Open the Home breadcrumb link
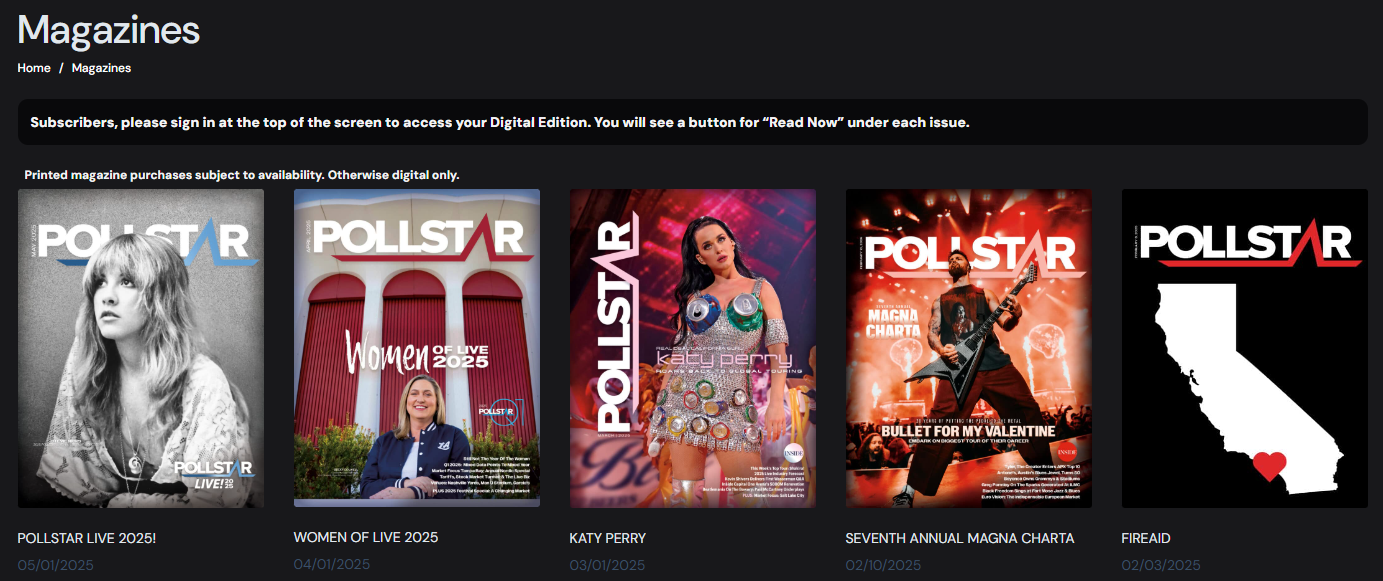Viewport: 1383px width, 581px height. [34, 68]
